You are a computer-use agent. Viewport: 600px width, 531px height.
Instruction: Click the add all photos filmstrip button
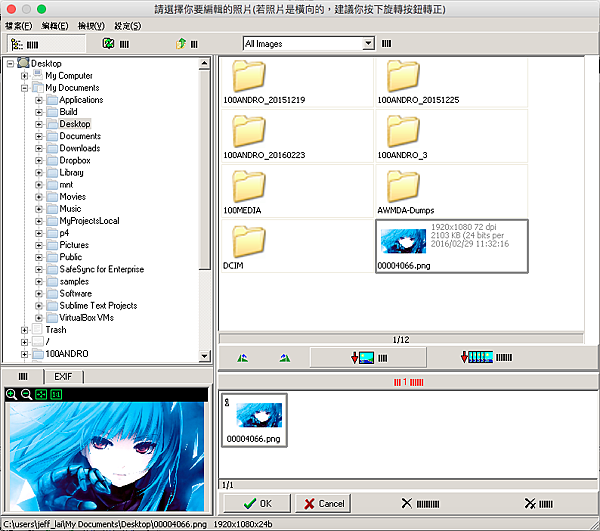486,357
